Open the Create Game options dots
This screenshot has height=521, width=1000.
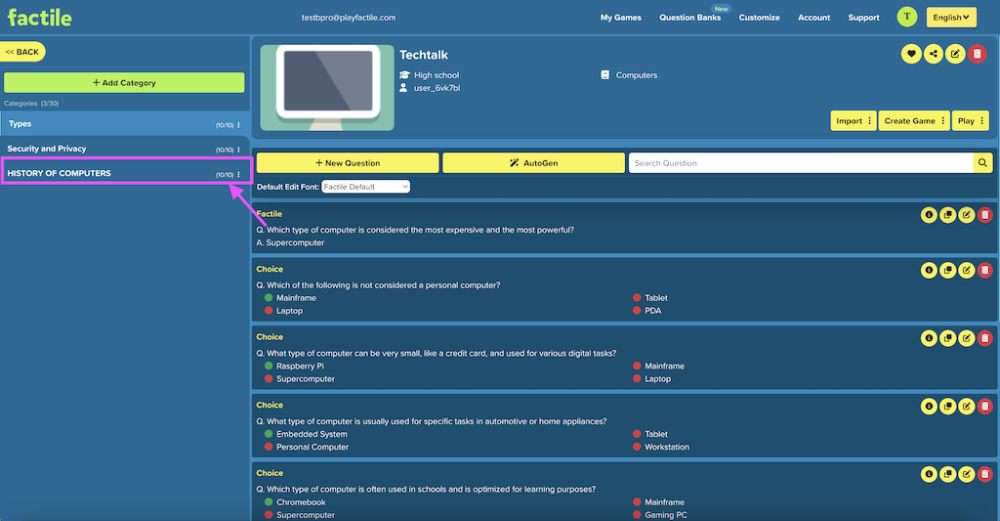pos(943,121)
